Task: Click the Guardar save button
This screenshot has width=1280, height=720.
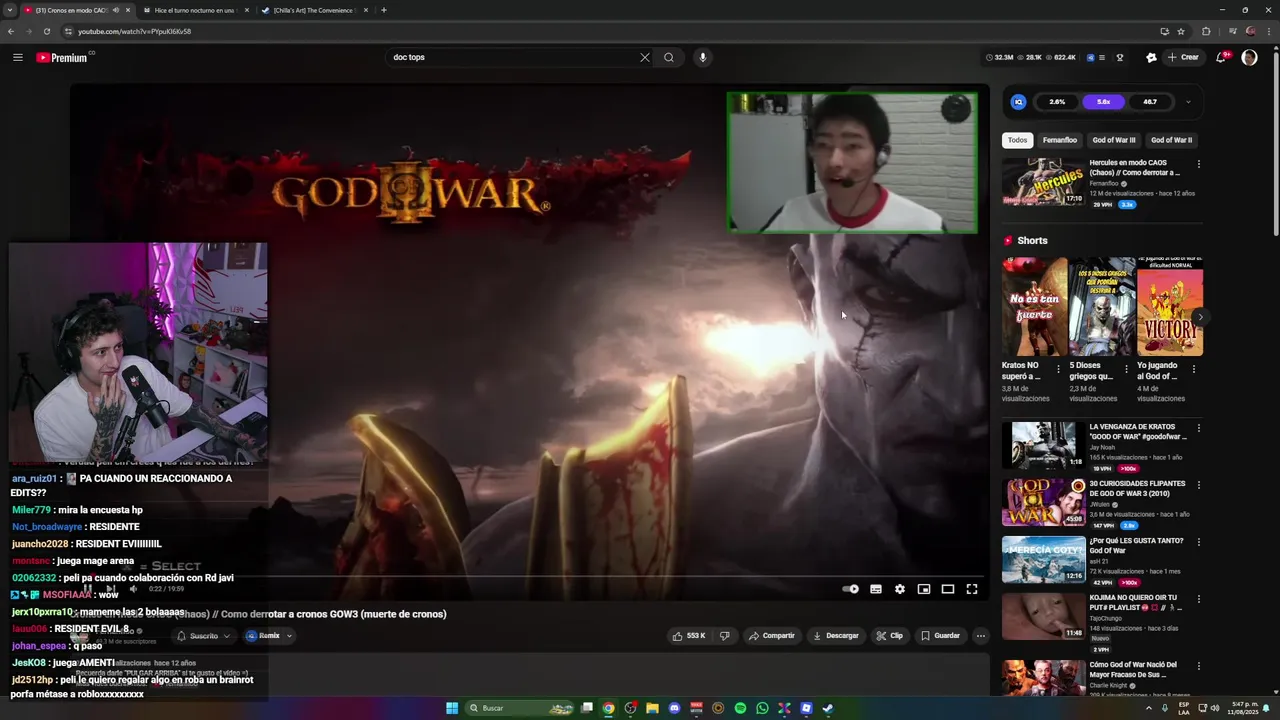Action: 940,635
